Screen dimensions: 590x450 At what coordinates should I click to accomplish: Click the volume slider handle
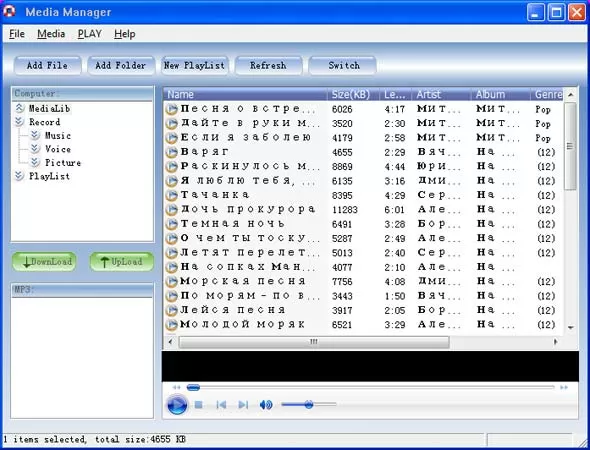point(309,405)
